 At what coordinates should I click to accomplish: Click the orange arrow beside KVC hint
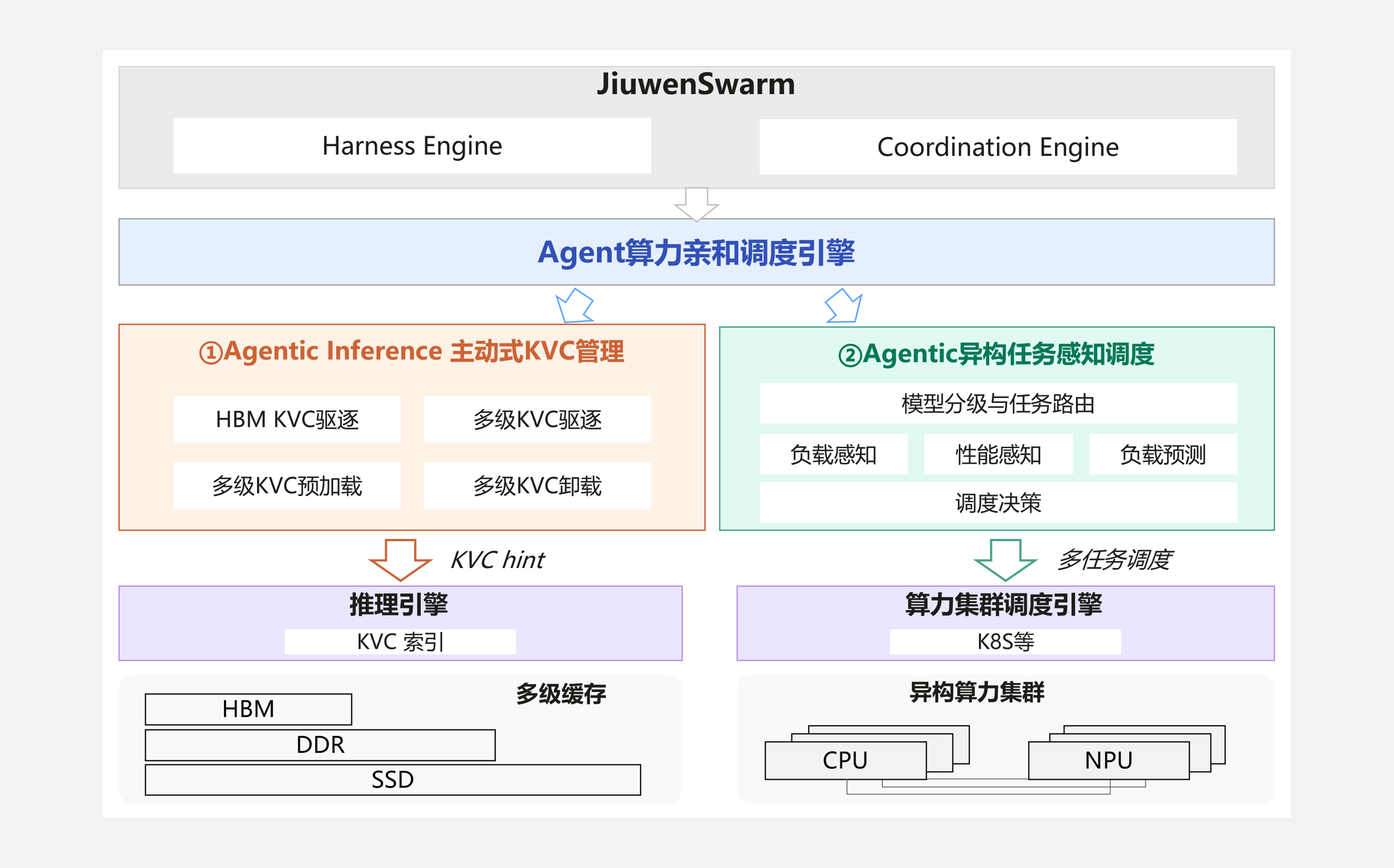point(400,560)
